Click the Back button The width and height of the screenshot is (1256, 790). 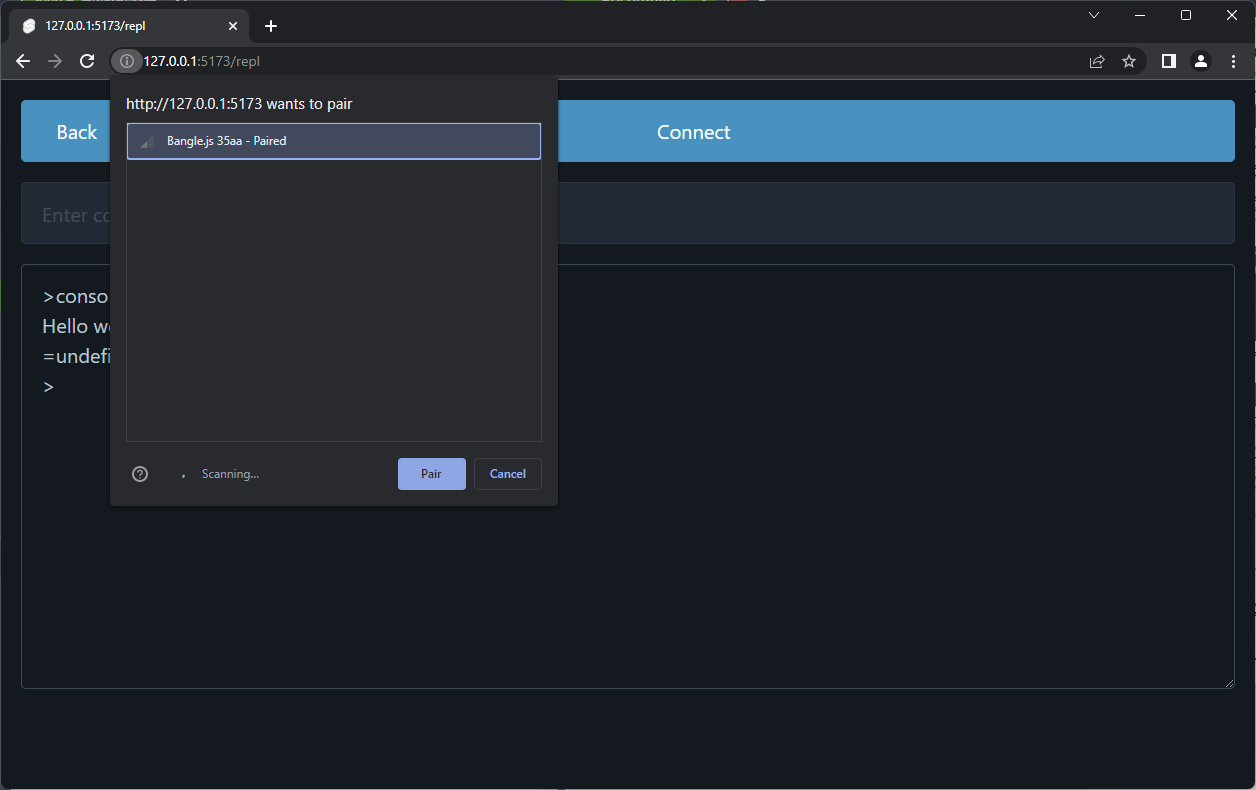coord(77,132)
